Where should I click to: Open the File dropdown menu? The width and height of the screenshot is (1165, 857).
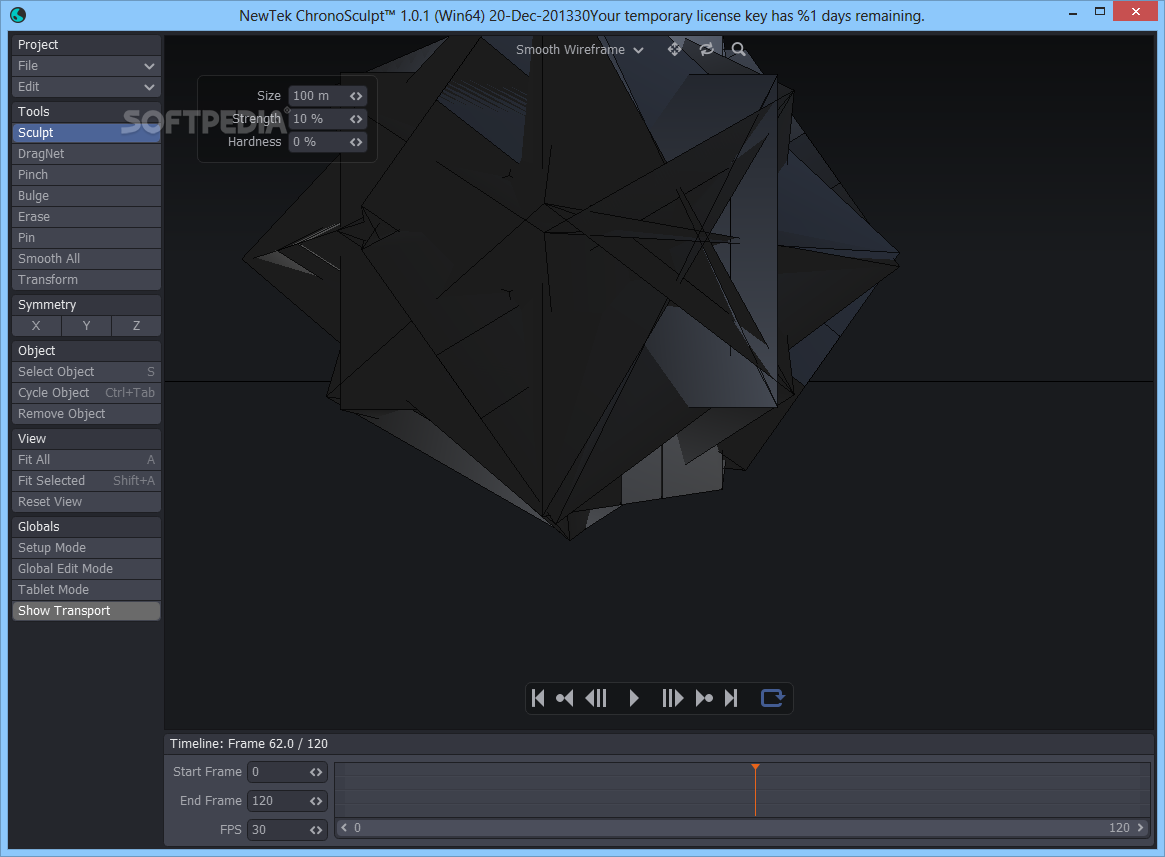pos(86,65)
